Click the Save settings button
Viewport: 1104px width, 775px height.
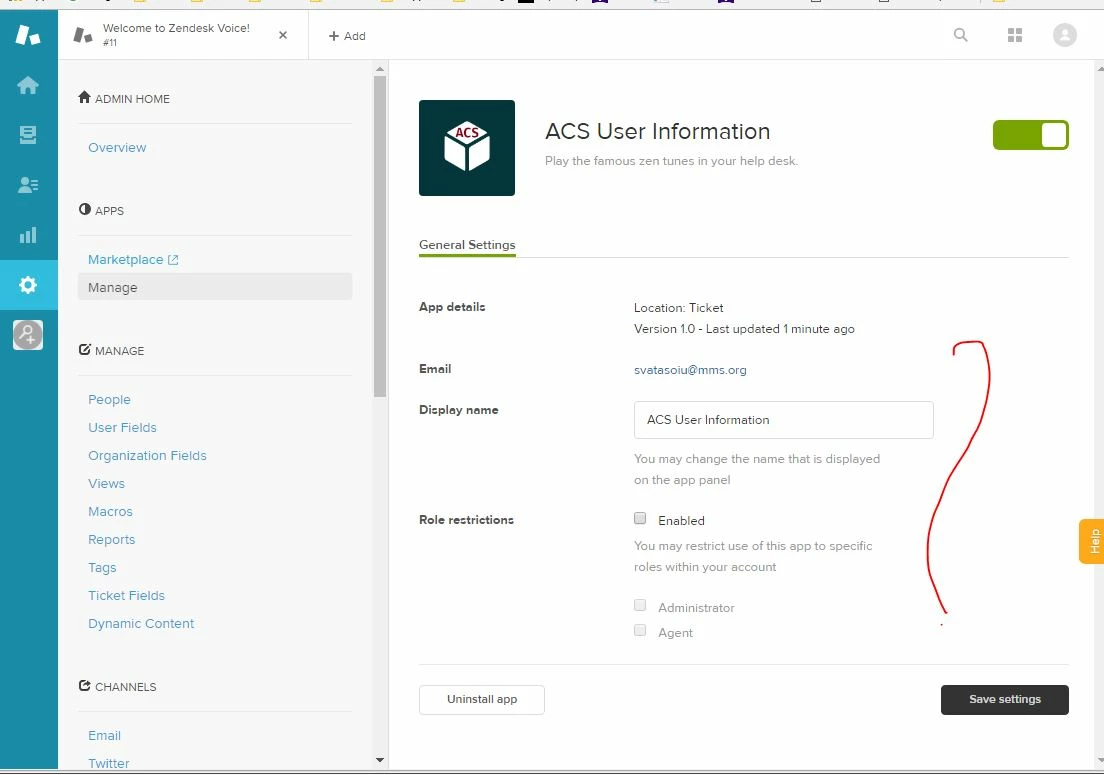1005,700
